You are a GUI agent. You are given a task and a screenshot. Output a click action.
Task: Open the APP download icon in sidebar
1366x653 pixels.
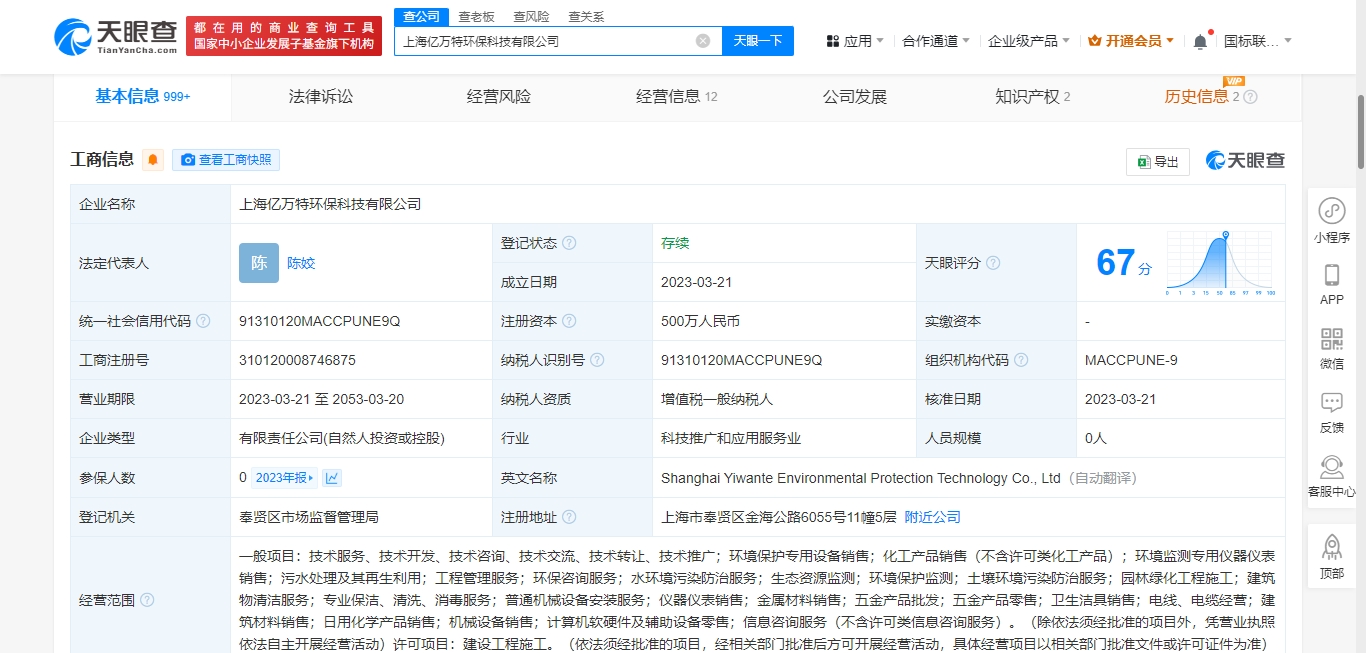1331,276
